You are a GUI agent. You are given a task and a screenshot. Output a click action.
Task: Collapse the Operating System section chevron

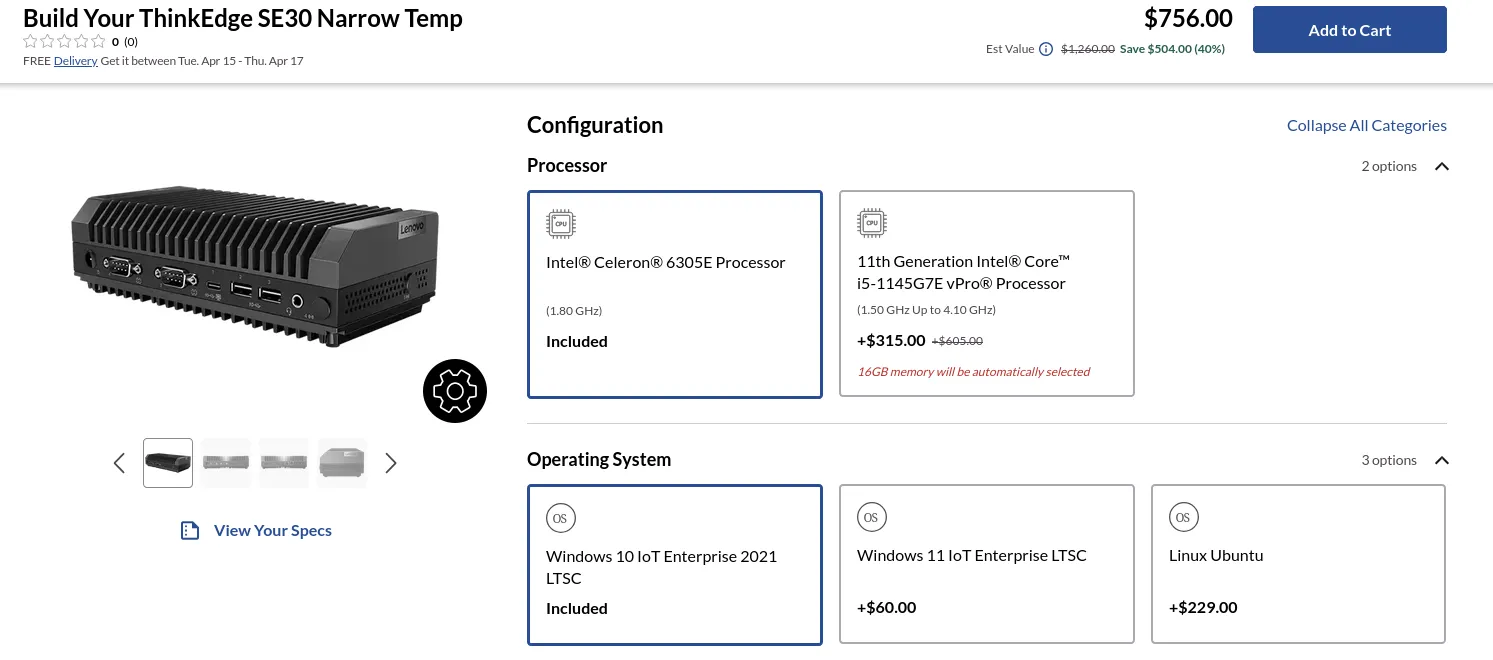(x=1441, y=460)
